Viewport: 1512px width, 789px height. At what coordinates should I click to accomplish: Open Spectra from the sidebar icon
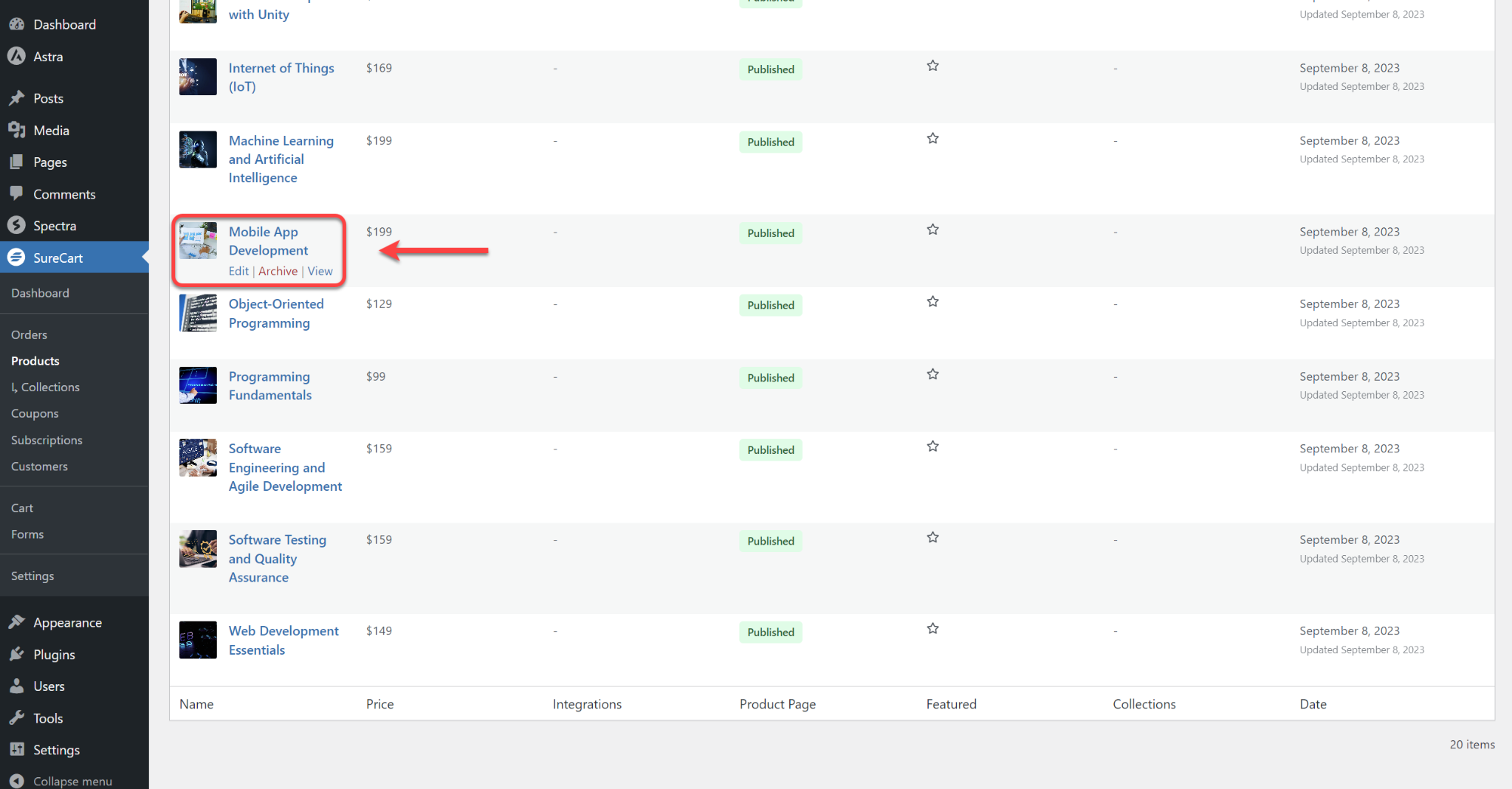click(16, 225)
